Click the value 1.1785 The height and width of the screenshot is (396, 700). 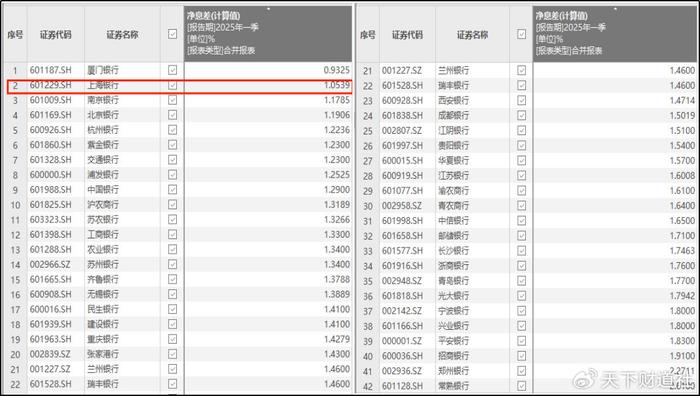point(337,100)
